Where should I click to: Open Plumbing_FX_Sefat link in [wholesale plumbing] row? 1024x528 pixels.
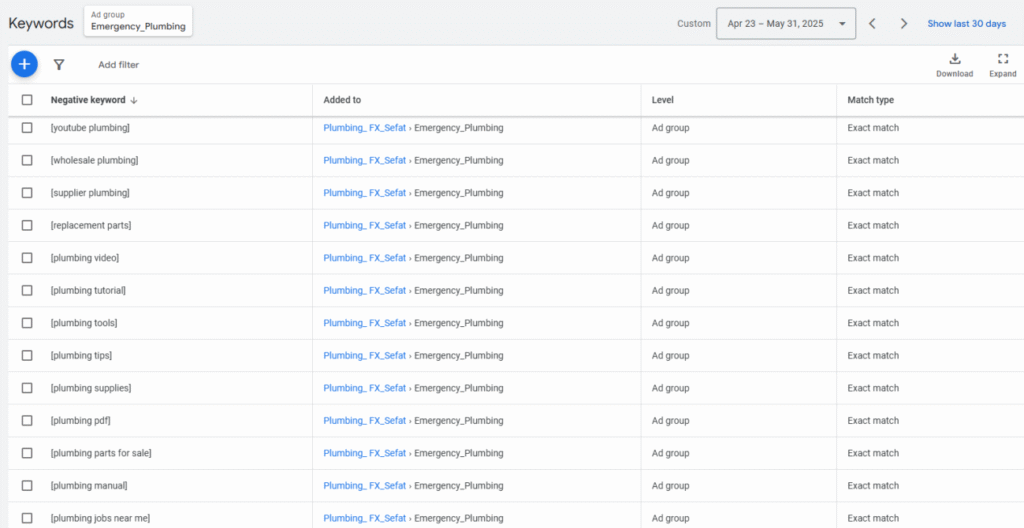point(364,160)
